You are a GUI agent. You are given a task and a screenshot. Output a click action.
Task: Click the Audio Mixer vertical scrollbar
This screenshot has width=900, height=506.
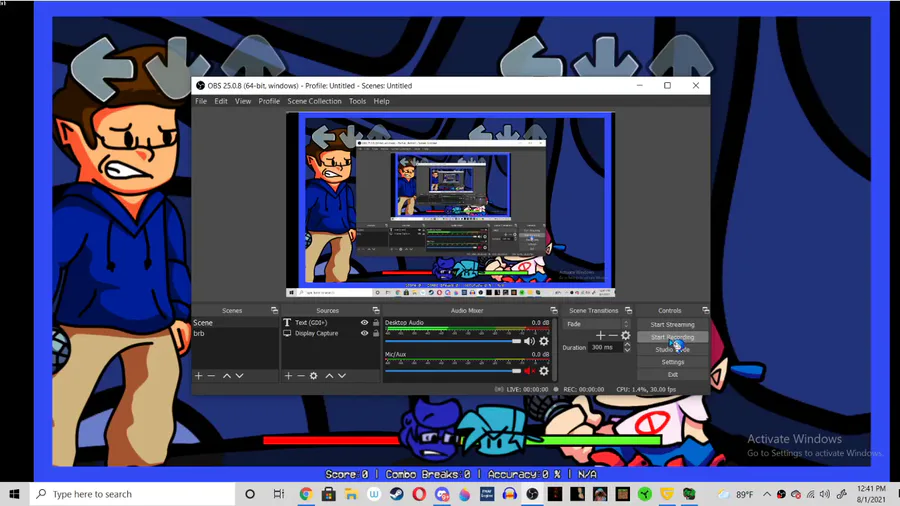[x=554, y=350]
